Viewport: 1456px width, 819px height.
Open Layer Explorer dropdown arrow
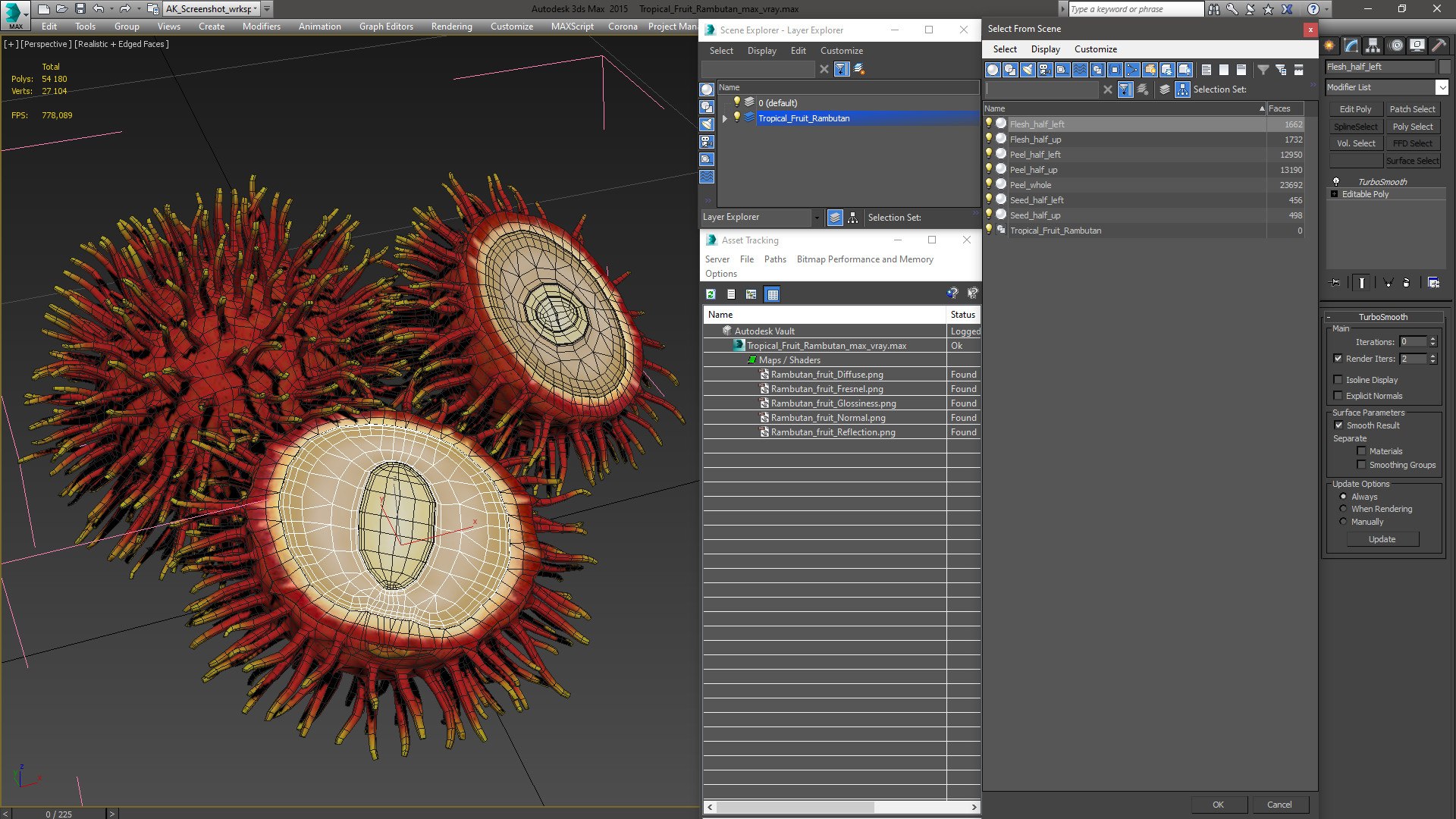pyautogui.click(x=817, y=218)
